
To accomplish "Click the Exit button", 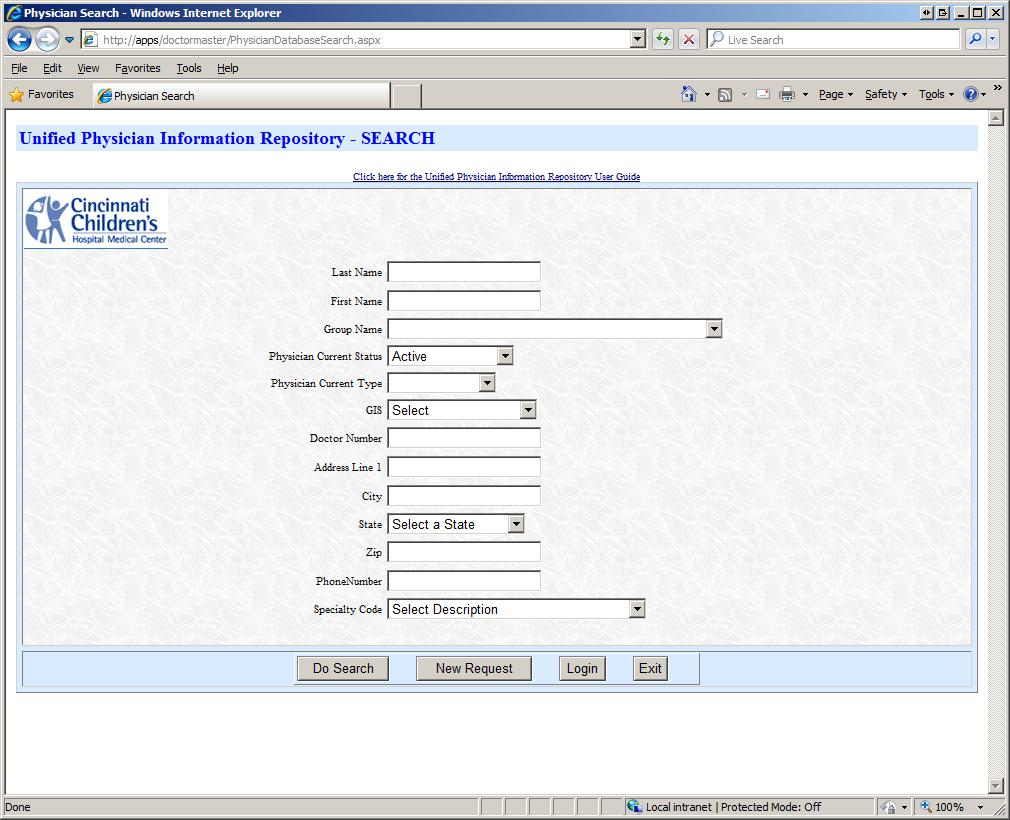I will tap(650, 669).
